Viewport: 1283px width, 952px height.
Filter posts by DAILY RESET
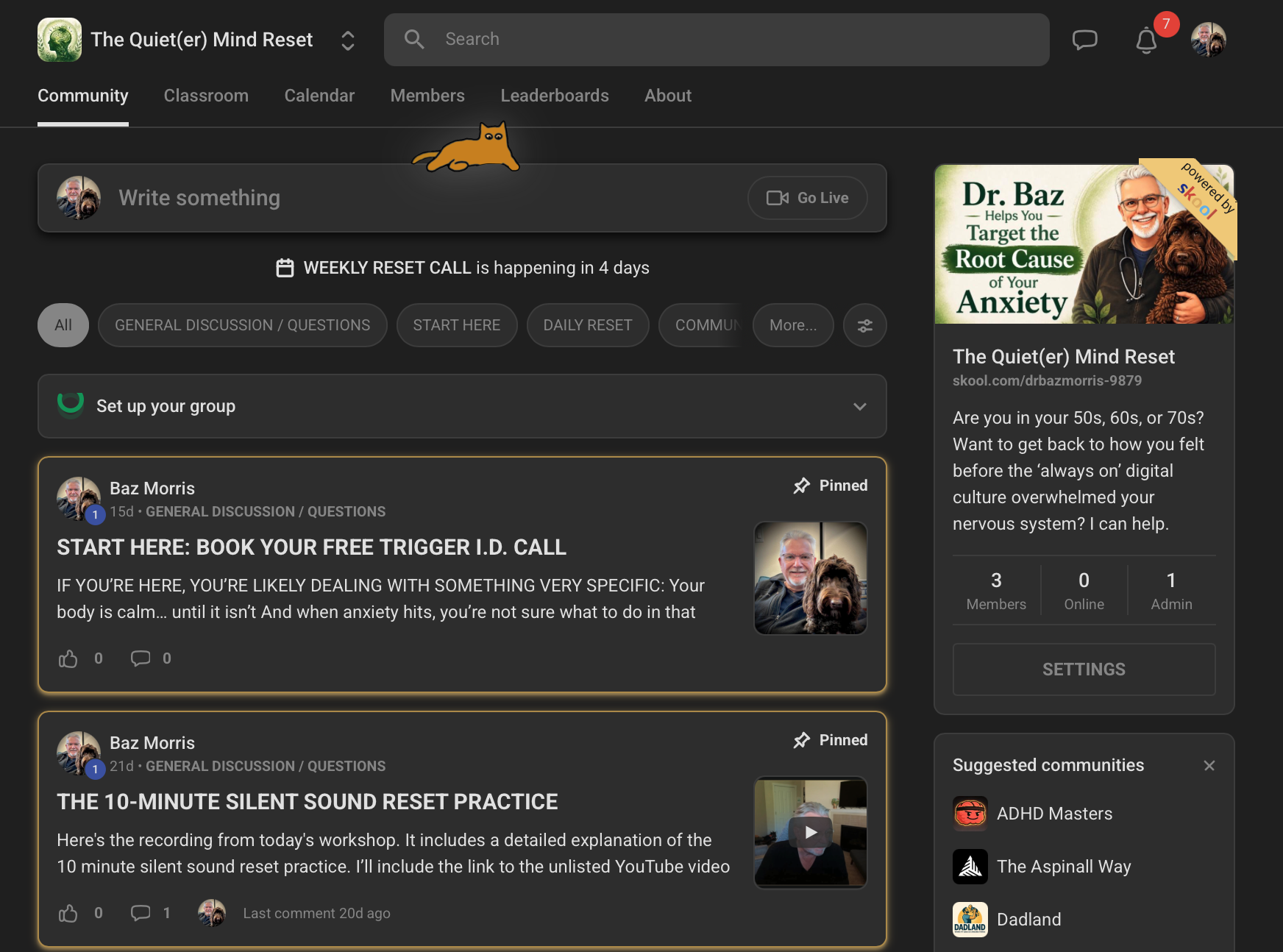588,325
